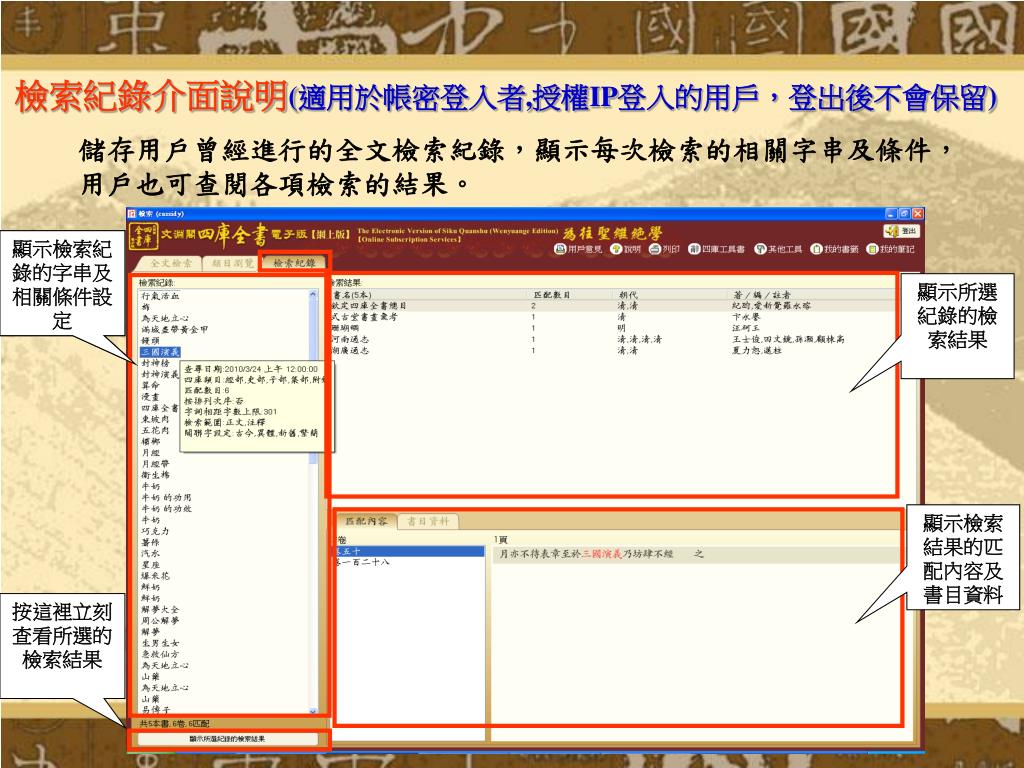Select history entry 算命
Image resolution: width=1024 pixels, height=768 pixels.
pyautogui.click(x=150, y=385)
